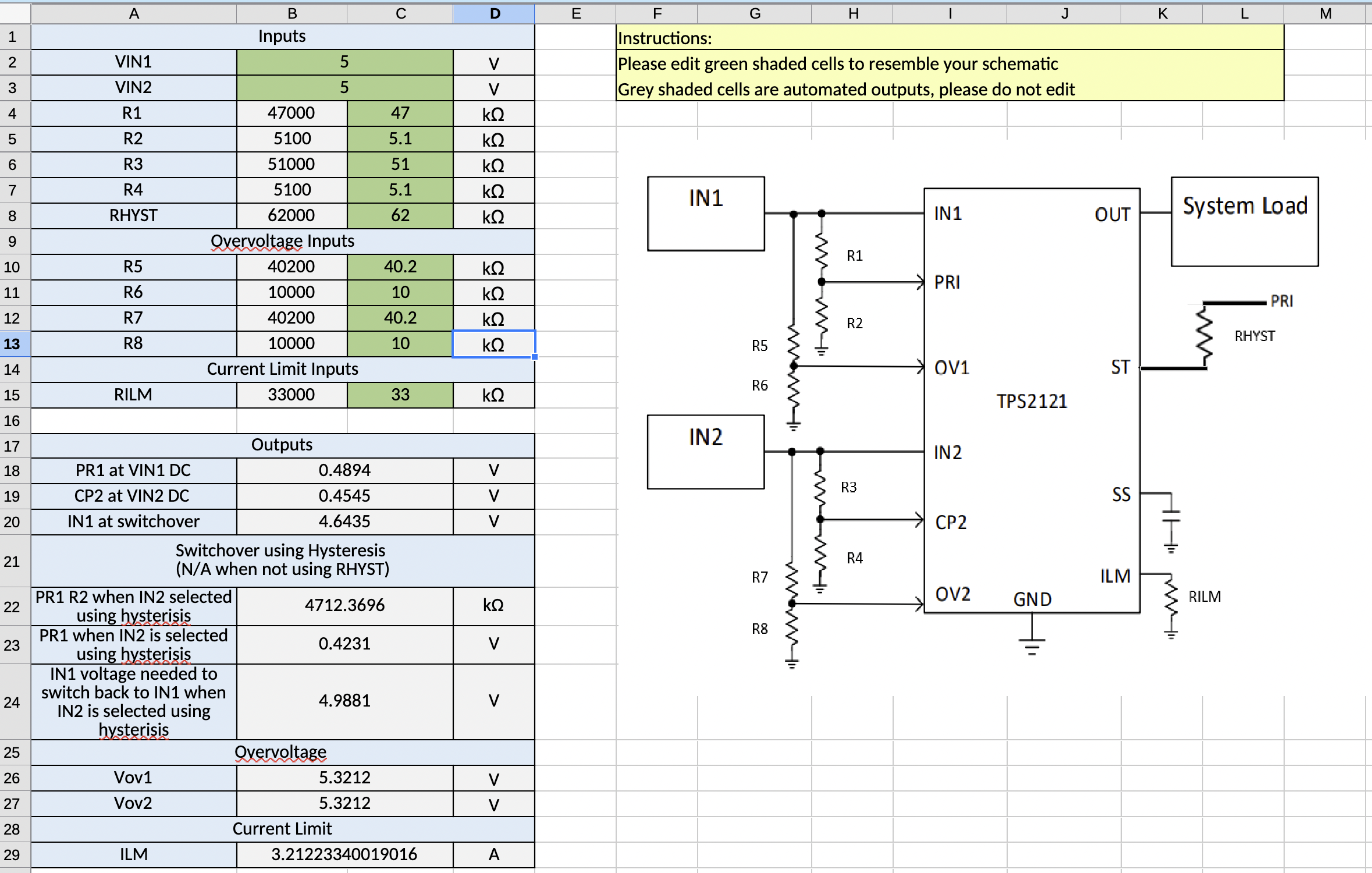This screenshot has width=1372, height=873.
Task: Click the Vov1 value 5.3212
Action: [344, 778]
